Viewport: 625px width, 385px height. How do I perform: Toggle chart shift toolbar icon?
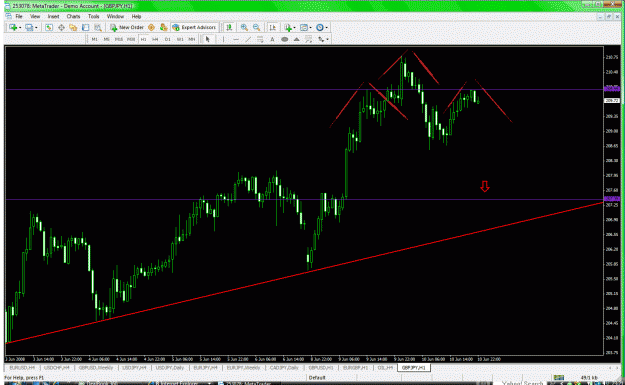click(273, 28)
